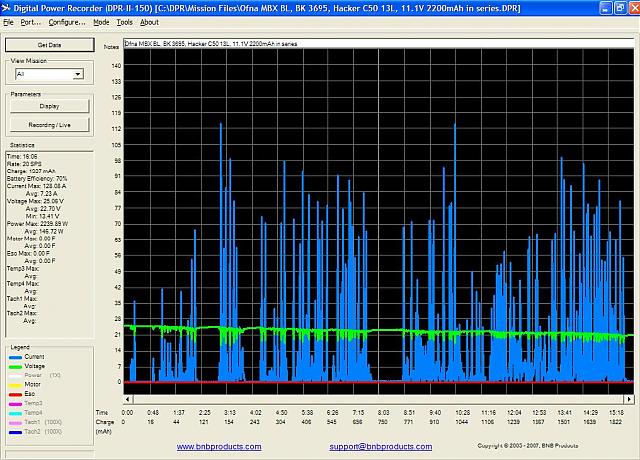Select the green Voltage legend swatch
Screen dimensions: 640x460
(14, 365)
